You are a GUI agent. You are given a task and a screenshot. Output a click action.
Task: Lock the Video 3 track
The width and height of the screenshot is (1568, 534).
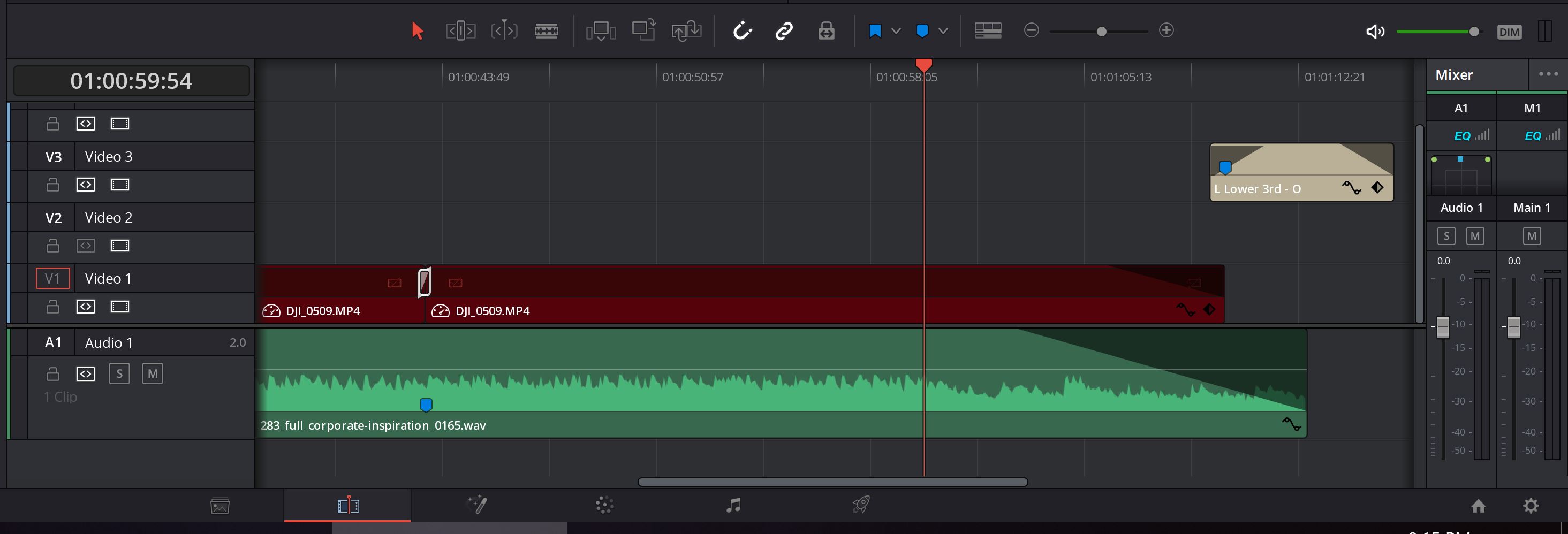pos(53,184)
